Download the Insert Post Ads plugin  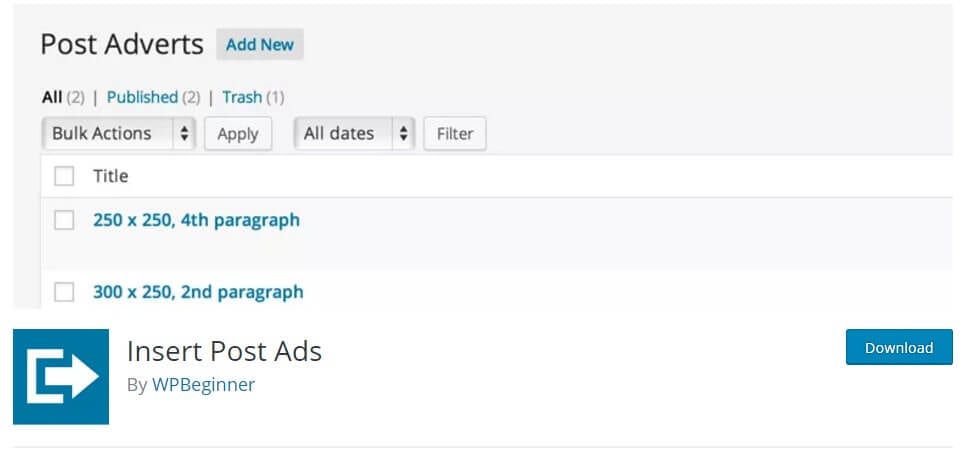(x=899, y=347)
